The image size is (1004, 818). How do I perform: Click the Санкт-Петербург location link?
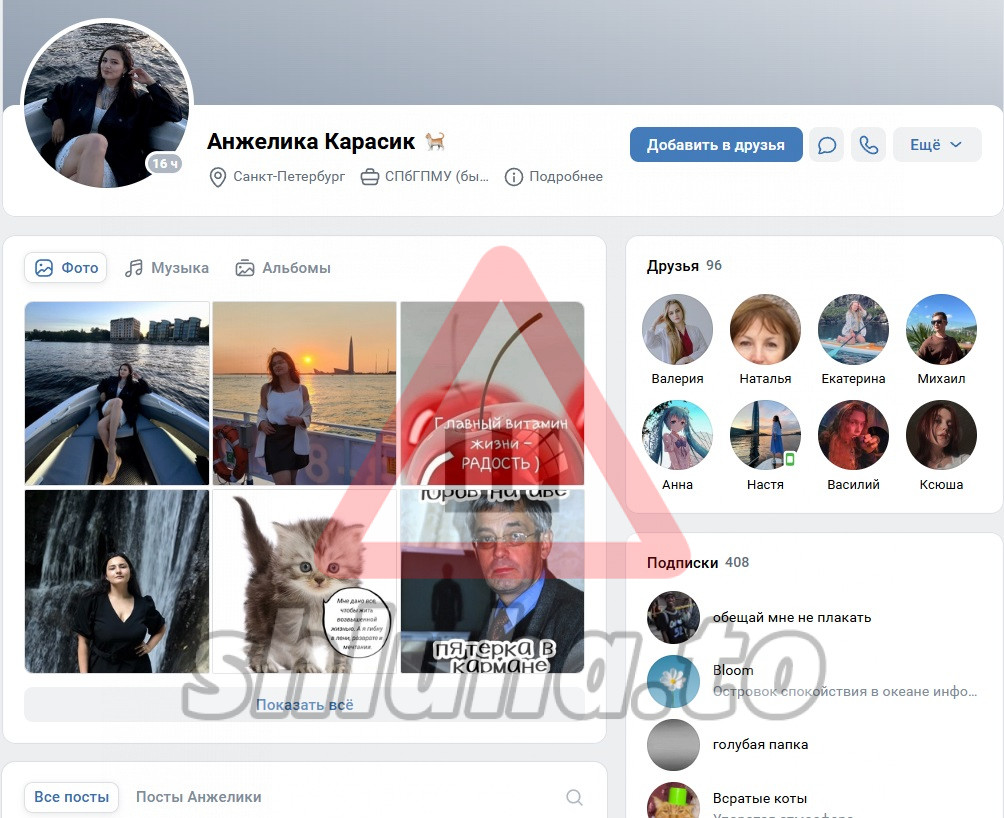(x=278, y=177)
